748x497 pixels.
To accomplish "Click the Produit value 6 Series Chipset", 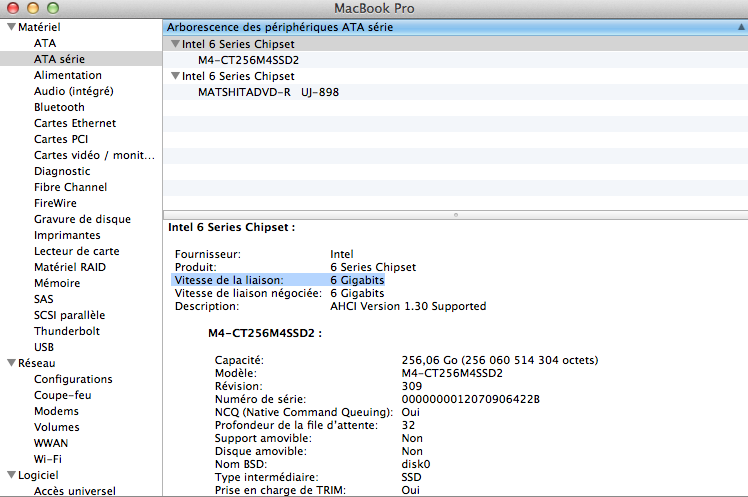I will pyautogui.click(x=373, y=267).
